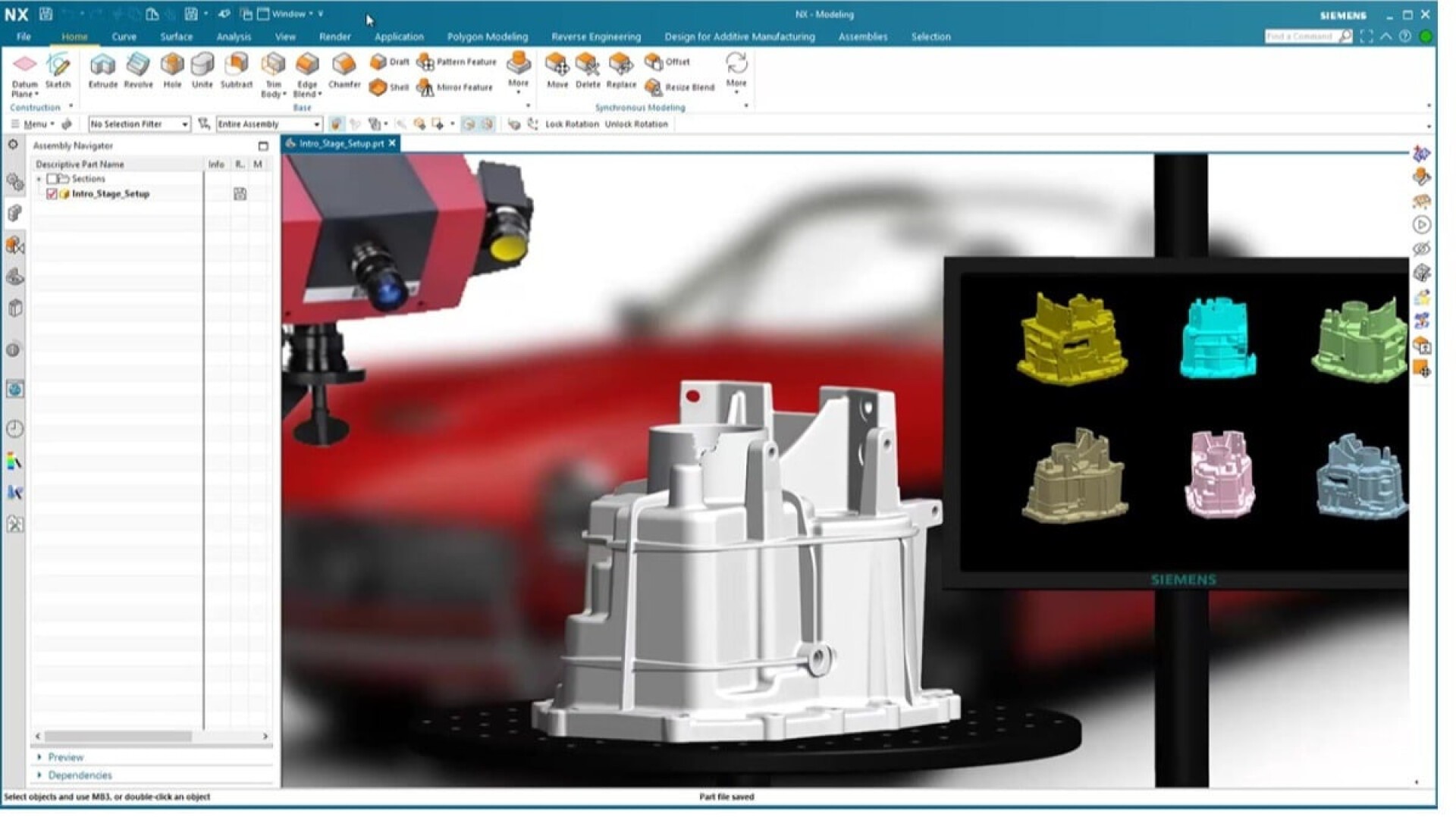Click the Unite boolean tool

click(202, 71)
